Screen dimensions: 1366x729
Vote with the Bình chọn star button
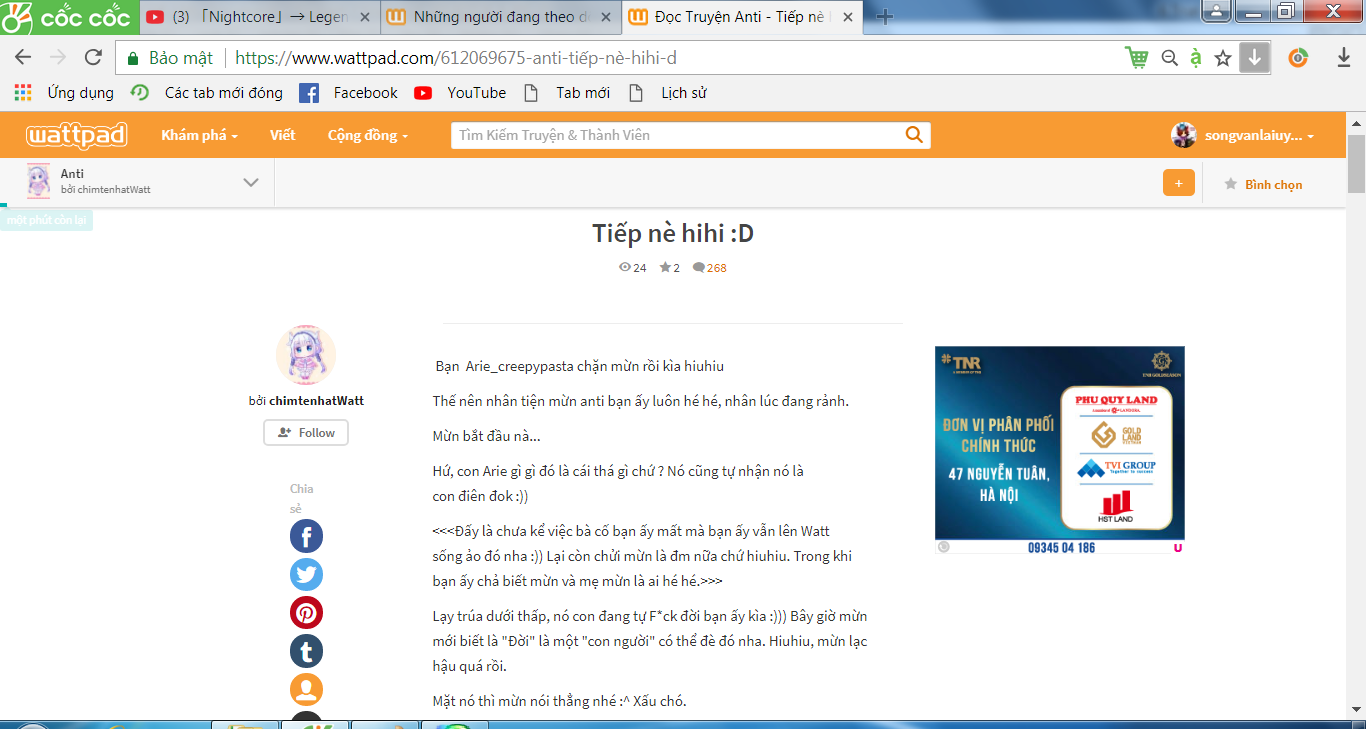point(1263,184)
